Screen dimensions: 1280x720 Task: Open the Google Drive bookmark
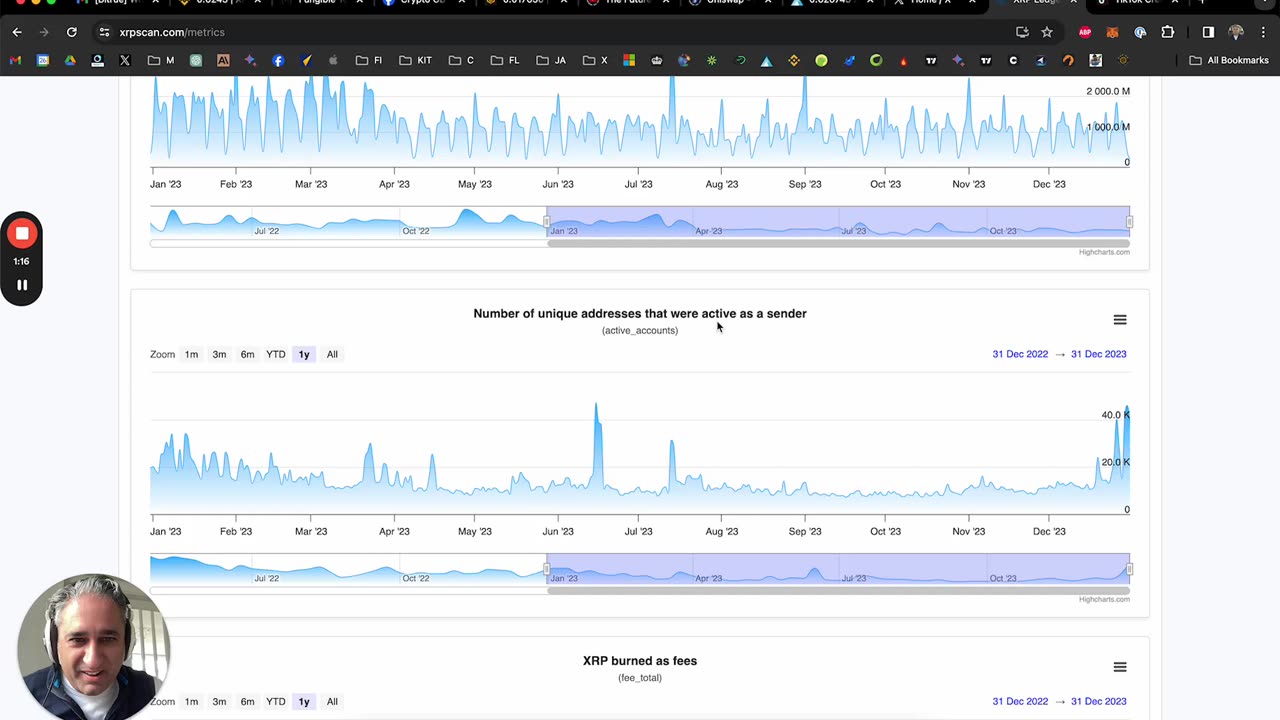click(70, 60)
